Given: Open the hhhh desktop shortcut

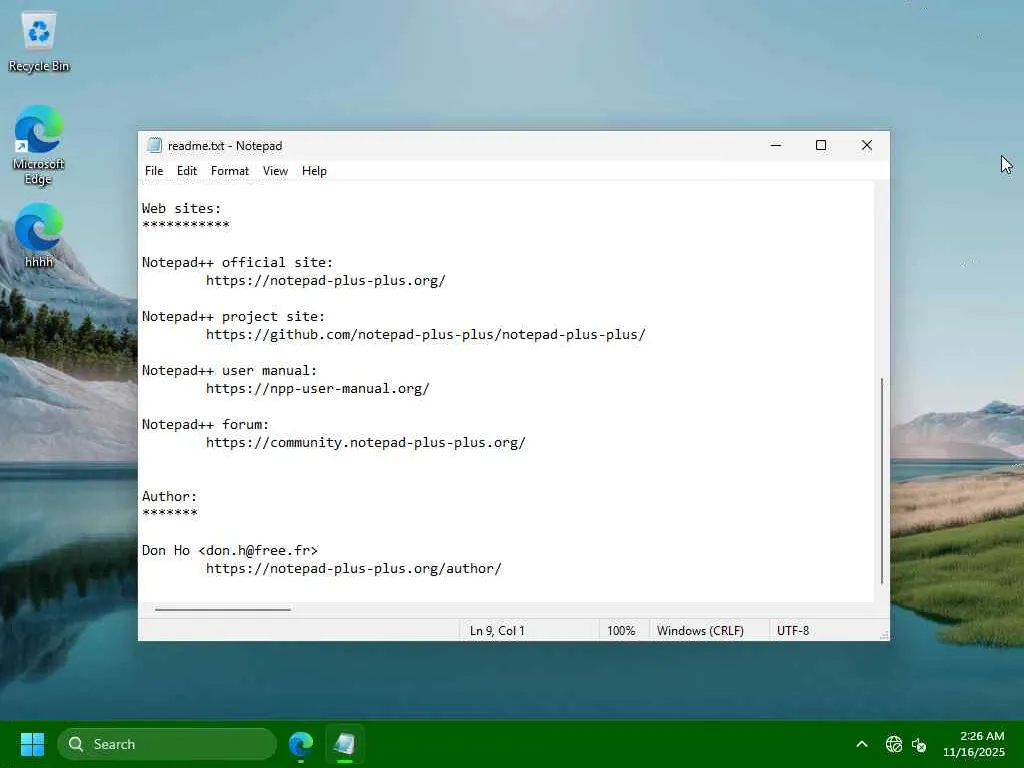Looking at the screenshot, I should point(39,235).
